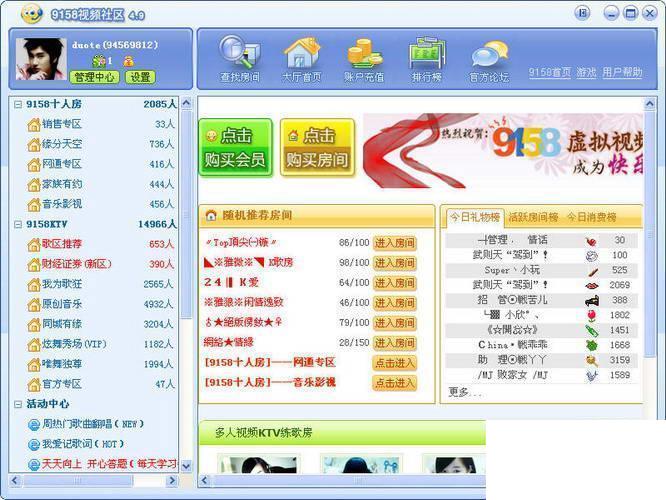
Task: Click house icon beside 歌区推荐
Action: [34, 245]
